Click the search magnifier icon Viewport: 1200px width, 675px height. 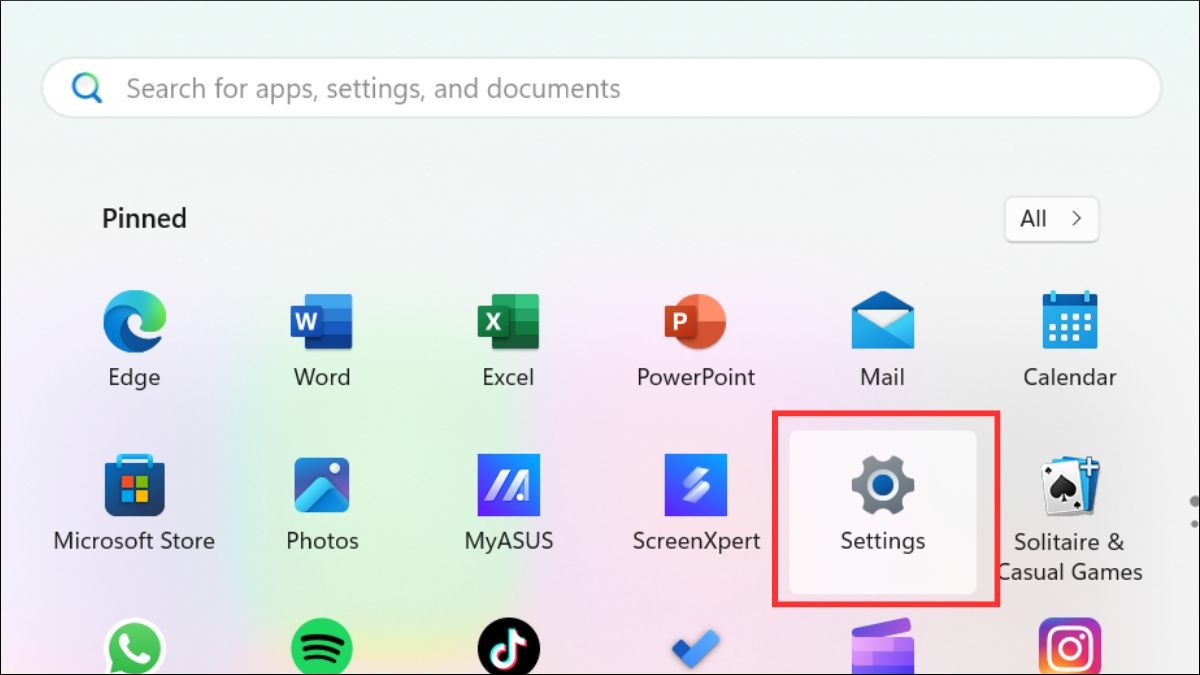click(87, 89)
